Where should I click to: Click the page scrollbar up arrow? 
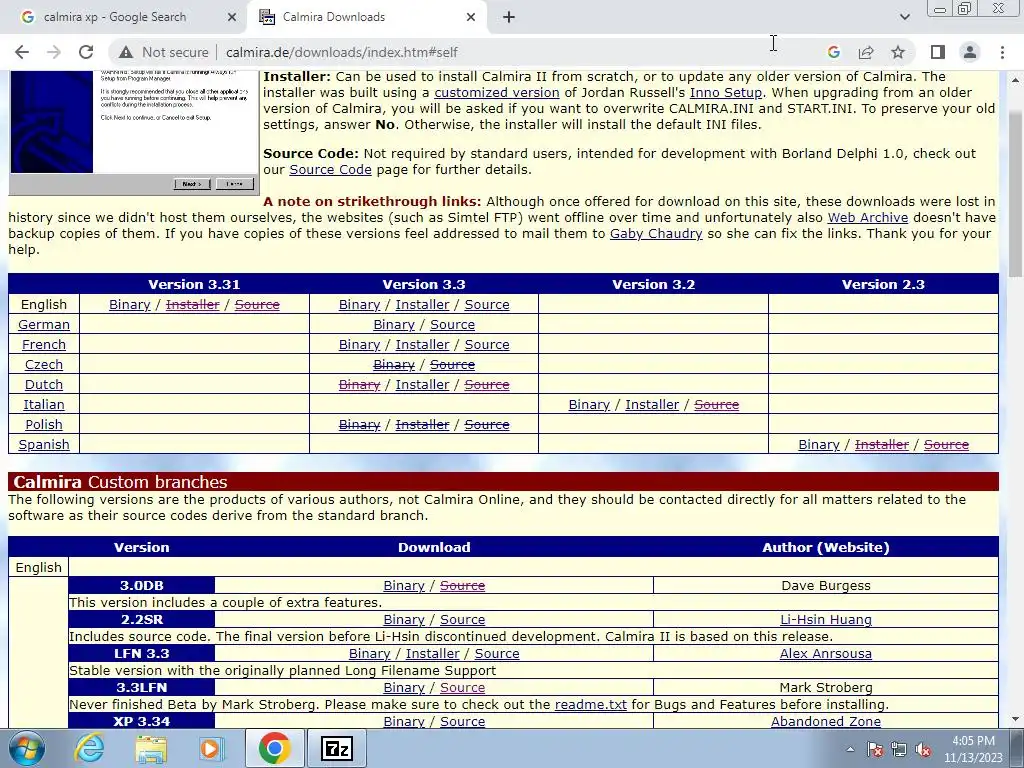1016,80
